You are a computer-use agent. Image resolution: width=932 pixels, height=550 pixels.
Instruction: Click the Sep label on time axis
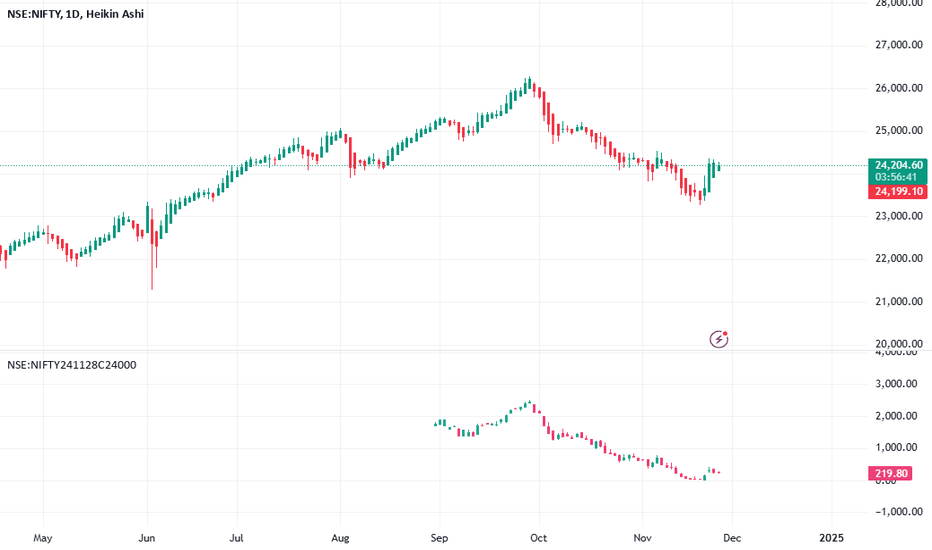(x=439, y=538)
